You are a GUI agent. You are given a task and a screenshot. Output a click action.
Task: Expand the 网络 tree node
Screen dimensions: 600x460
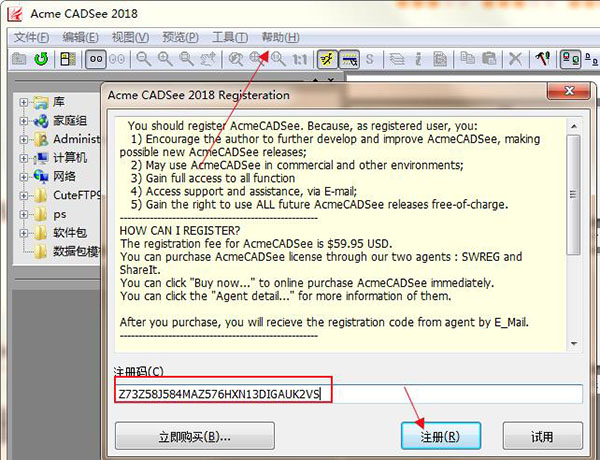pos(23,177)
